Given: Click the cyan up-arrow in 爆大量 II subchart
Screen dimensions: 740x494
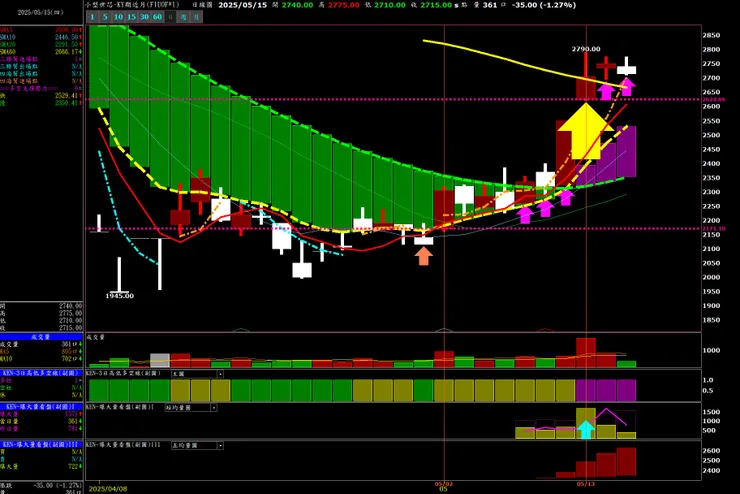Looking at the screenshot, I should 586,429.
